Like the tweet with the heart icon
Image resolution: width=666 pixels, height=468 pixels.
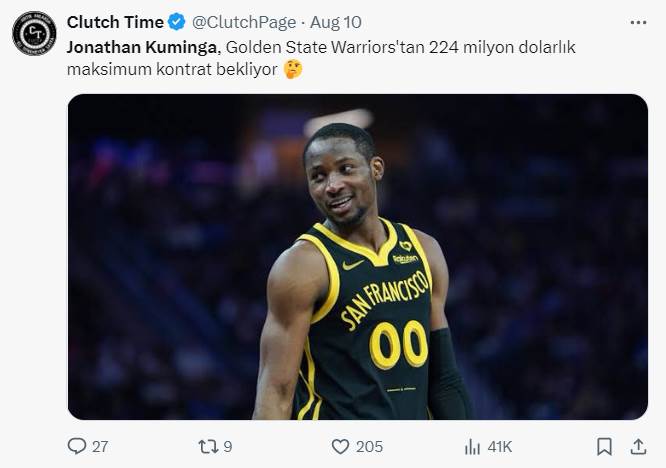(340, 446)
